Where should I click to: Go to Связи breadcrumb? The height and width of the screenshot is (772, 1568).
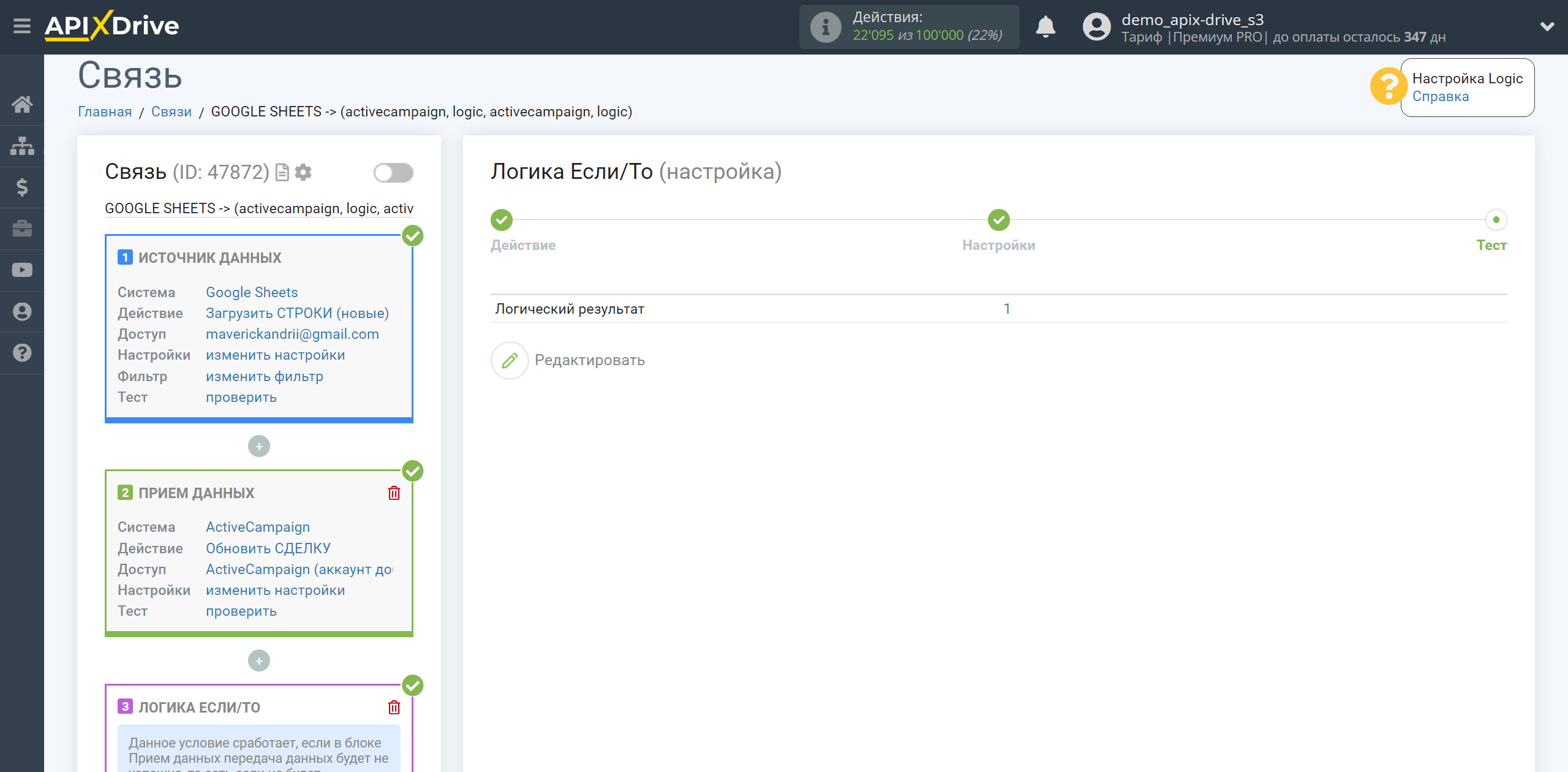pyautogui.click(x=171, y=112)
